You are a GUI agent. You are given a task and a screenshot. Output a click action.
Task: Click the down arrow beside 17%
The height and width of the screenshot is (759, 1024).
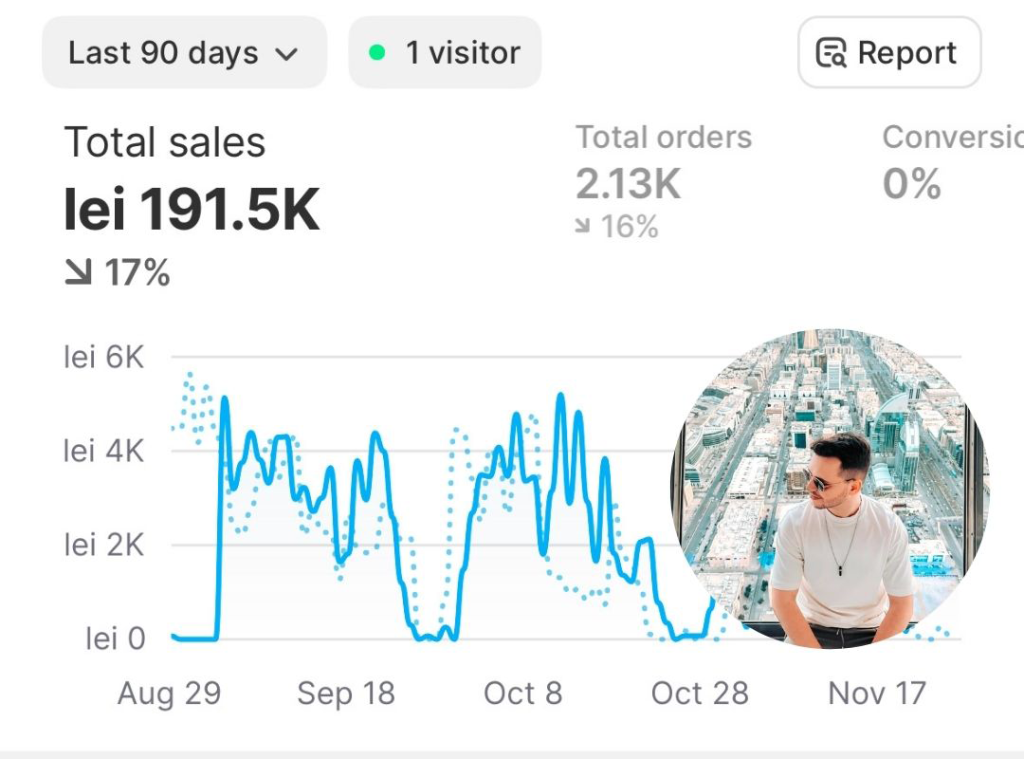78,272
